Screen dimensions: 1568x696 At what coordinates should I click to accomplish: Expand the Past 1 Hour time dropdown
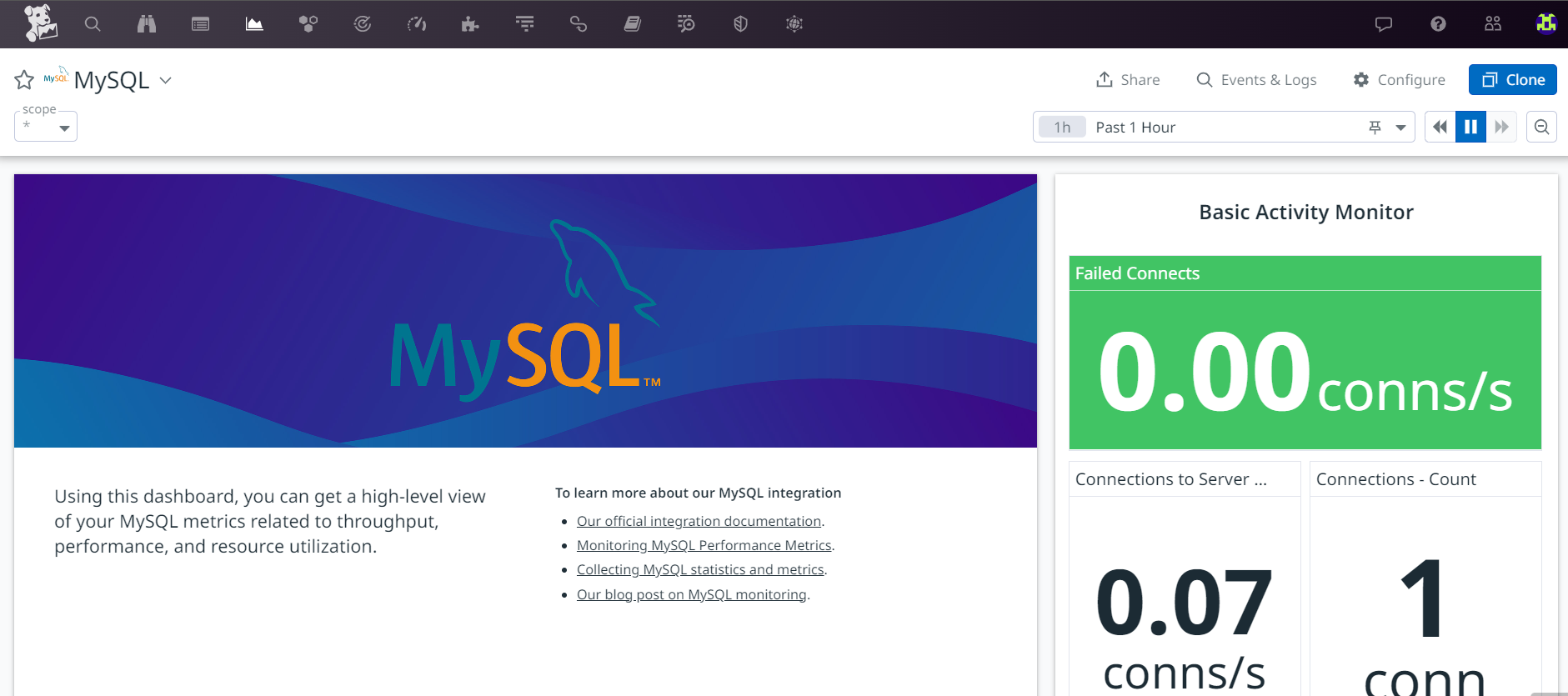click(1401, 128)
